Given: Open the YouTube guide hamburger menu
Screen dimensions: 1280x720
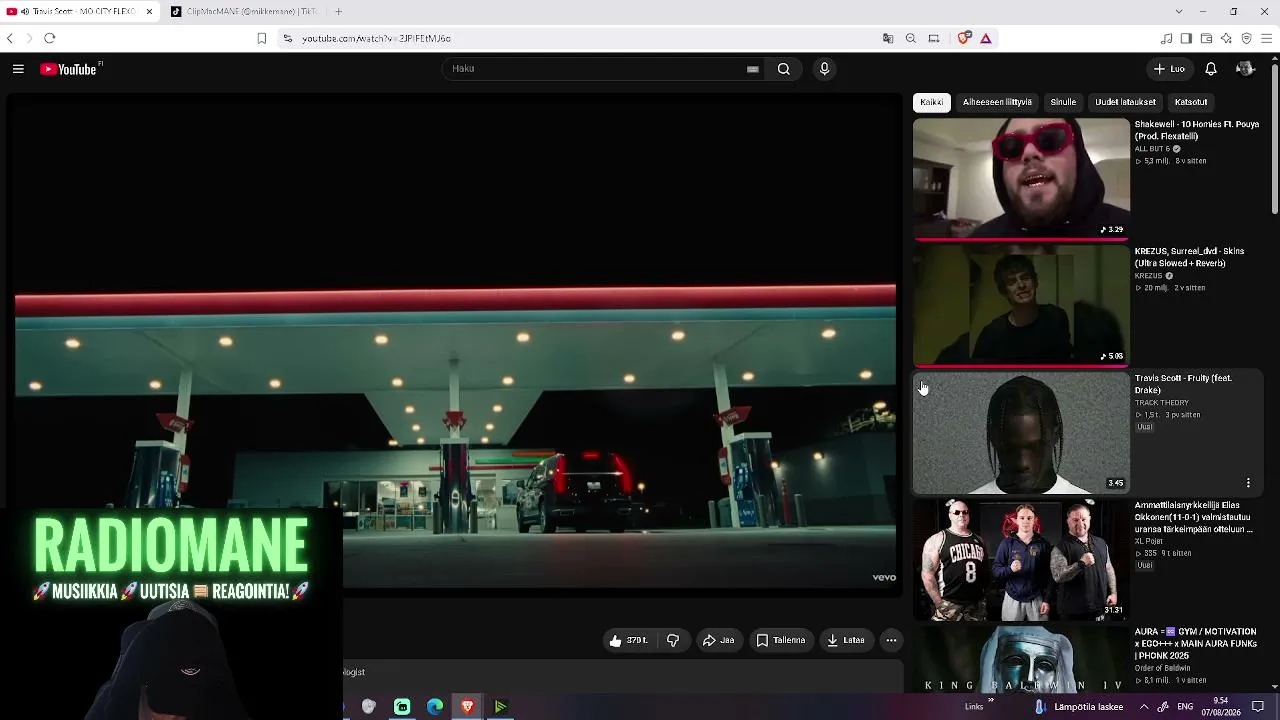Looking at the screenshot, I should (x=18, y=69).
